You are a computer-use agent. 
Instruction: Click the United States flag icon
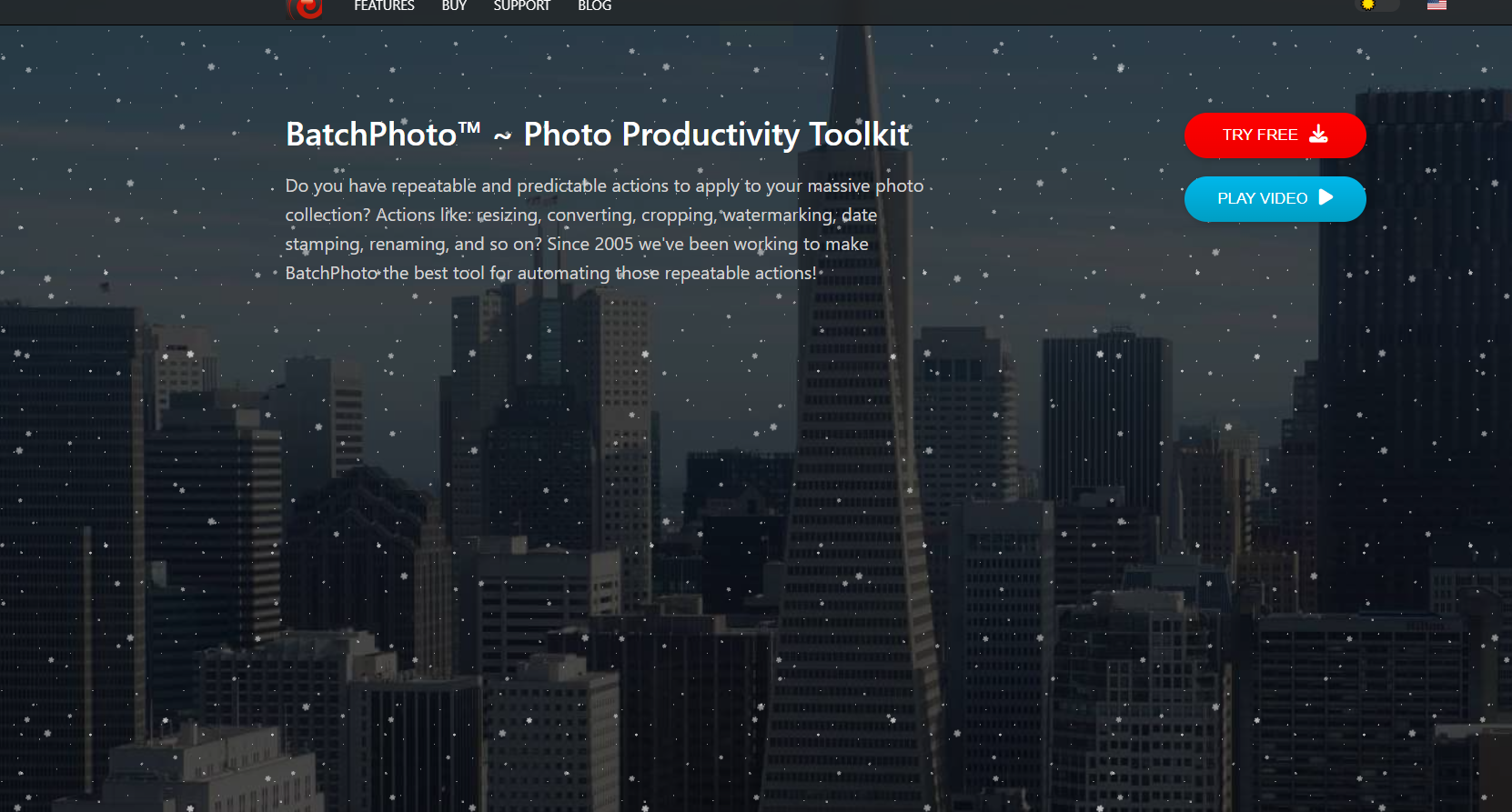coord(1436,5)
